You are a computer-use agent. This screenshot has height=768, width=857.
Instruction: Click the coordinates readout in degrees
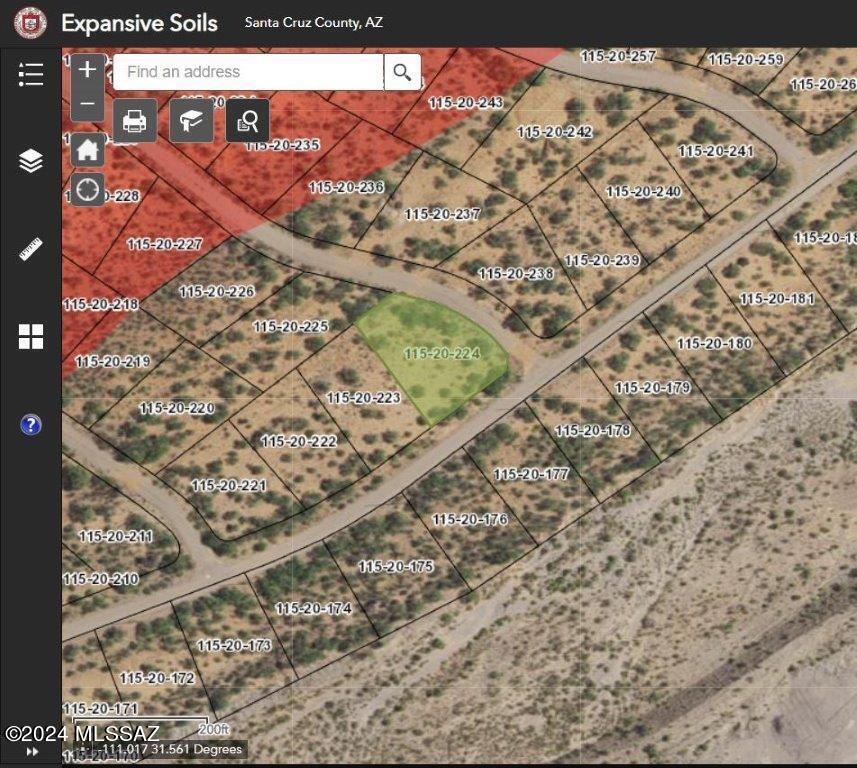tap(172, 749)
